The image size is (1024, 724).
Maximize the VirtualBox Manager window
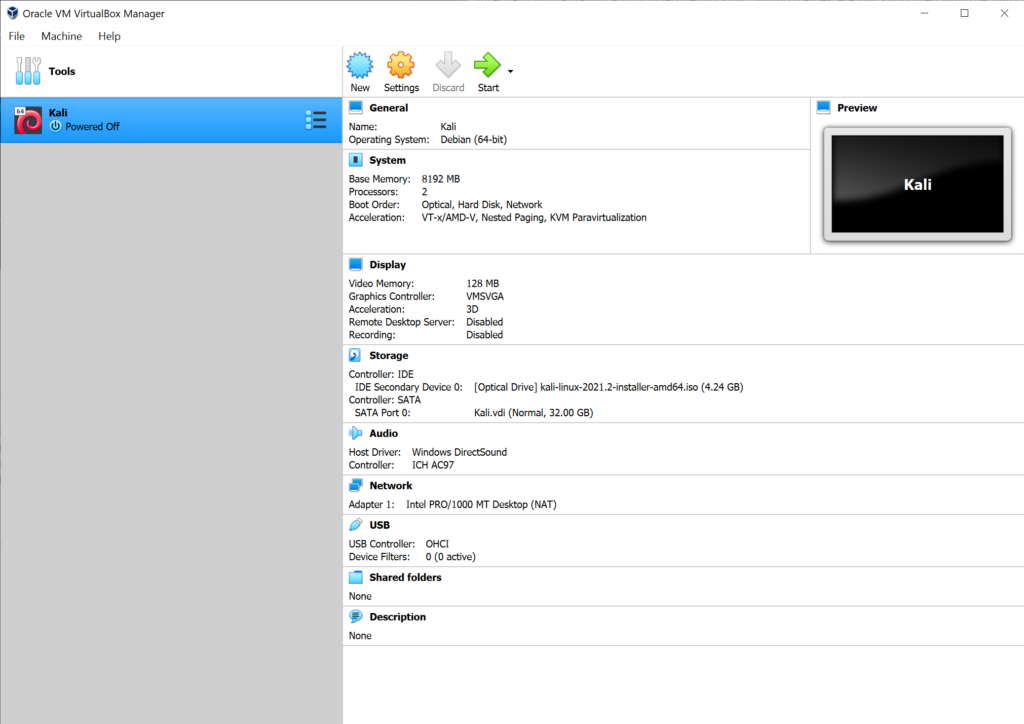pyautogui.click(x=964, y=13)
